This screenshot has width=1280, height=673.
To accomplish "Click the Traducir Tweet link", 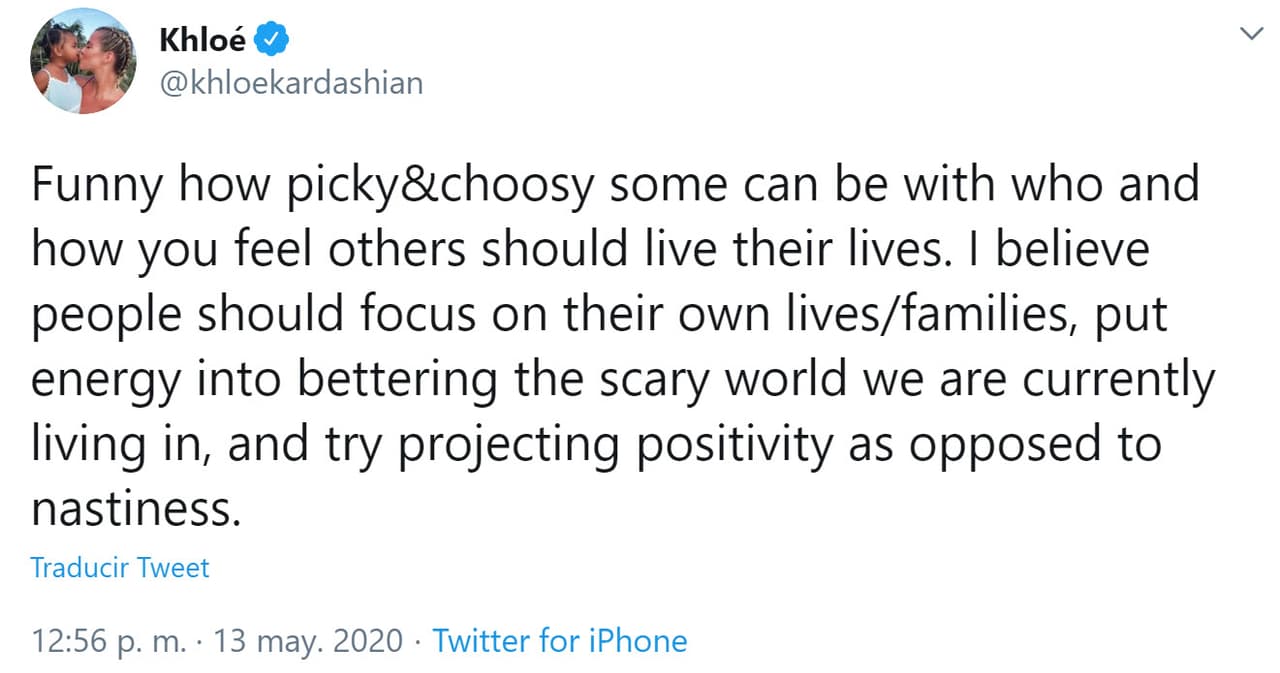I will point(120,568).
